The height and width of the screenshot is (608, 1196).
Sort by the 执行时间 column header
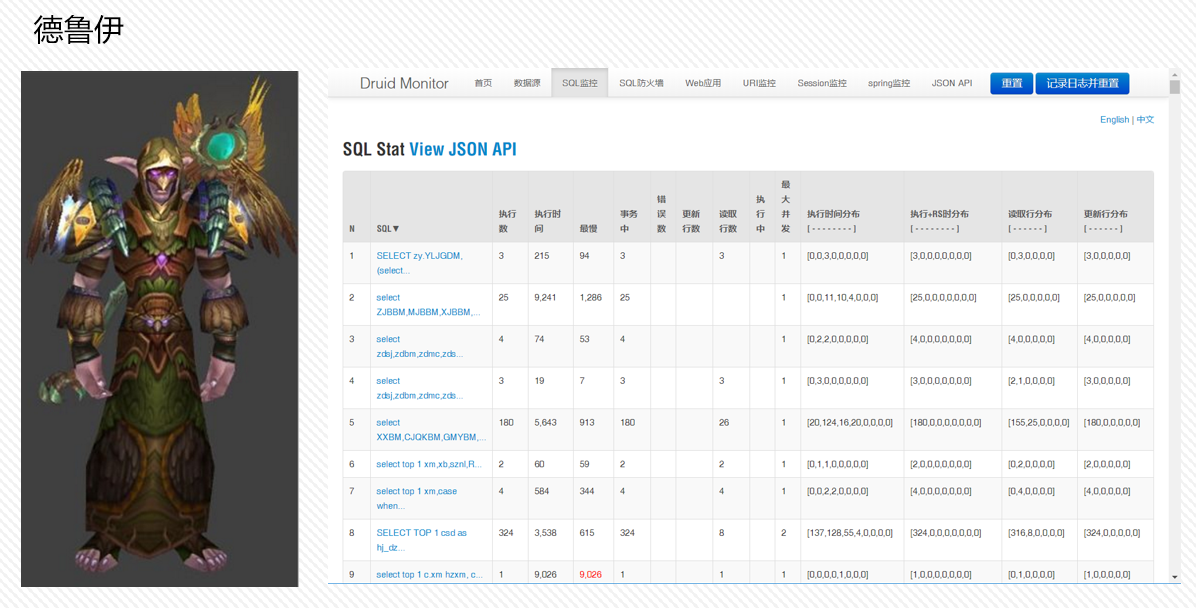coord(548,221)
